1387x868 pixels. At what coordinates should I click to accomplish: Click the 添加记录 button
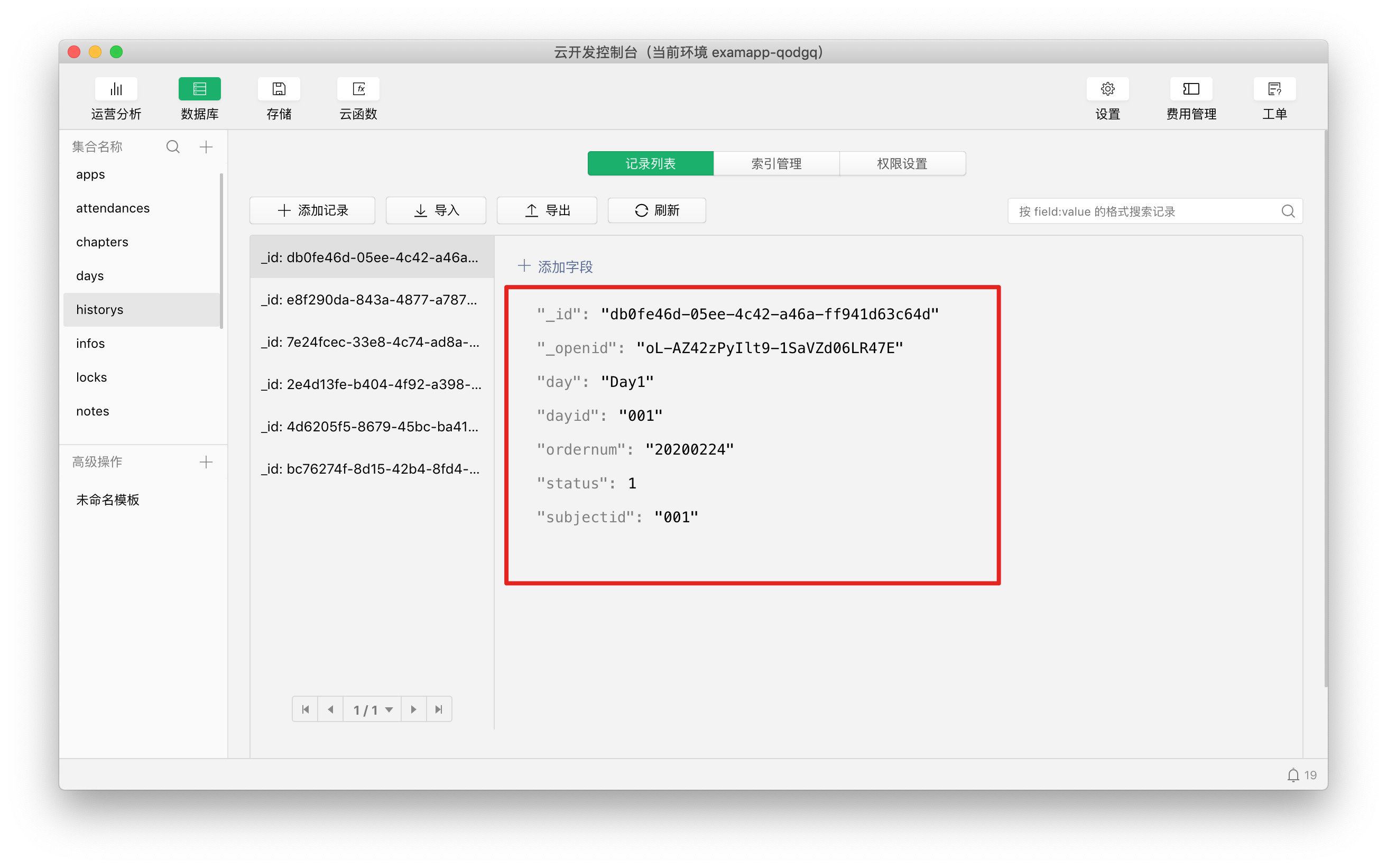[x=312, y=211]
